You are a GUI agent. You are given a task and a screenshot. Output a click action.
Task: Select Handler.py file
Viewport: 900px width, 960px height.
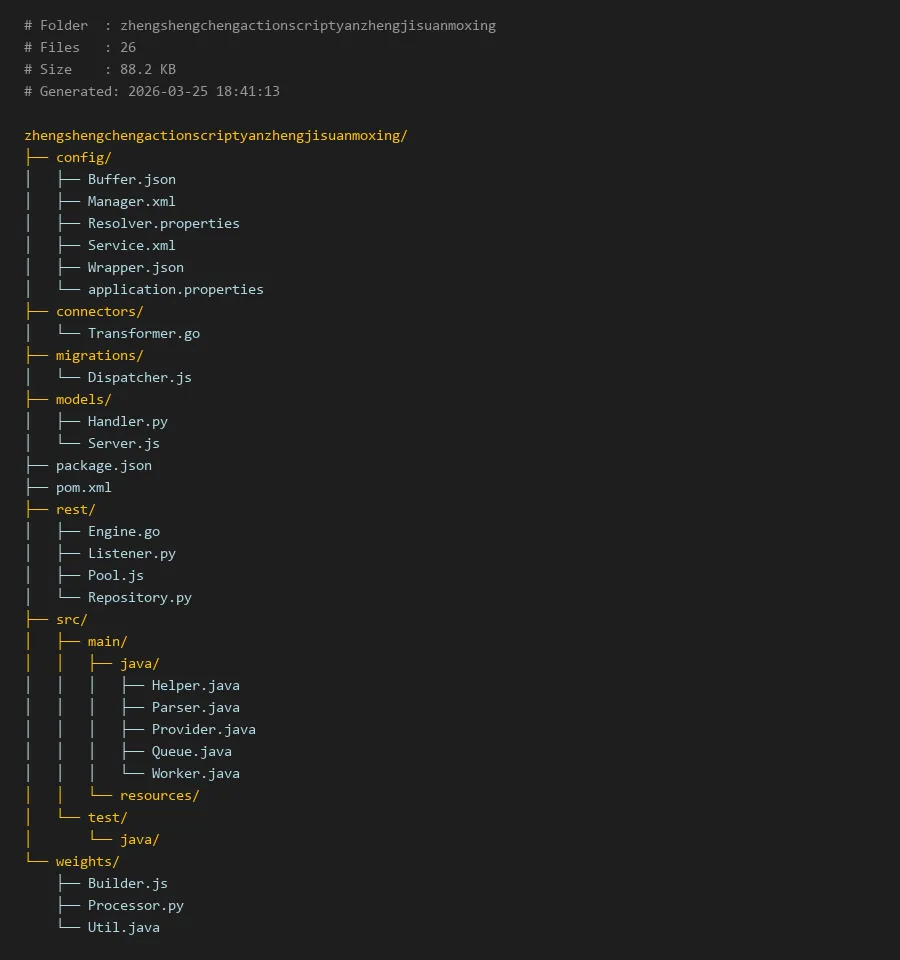[x=127, y=421]
